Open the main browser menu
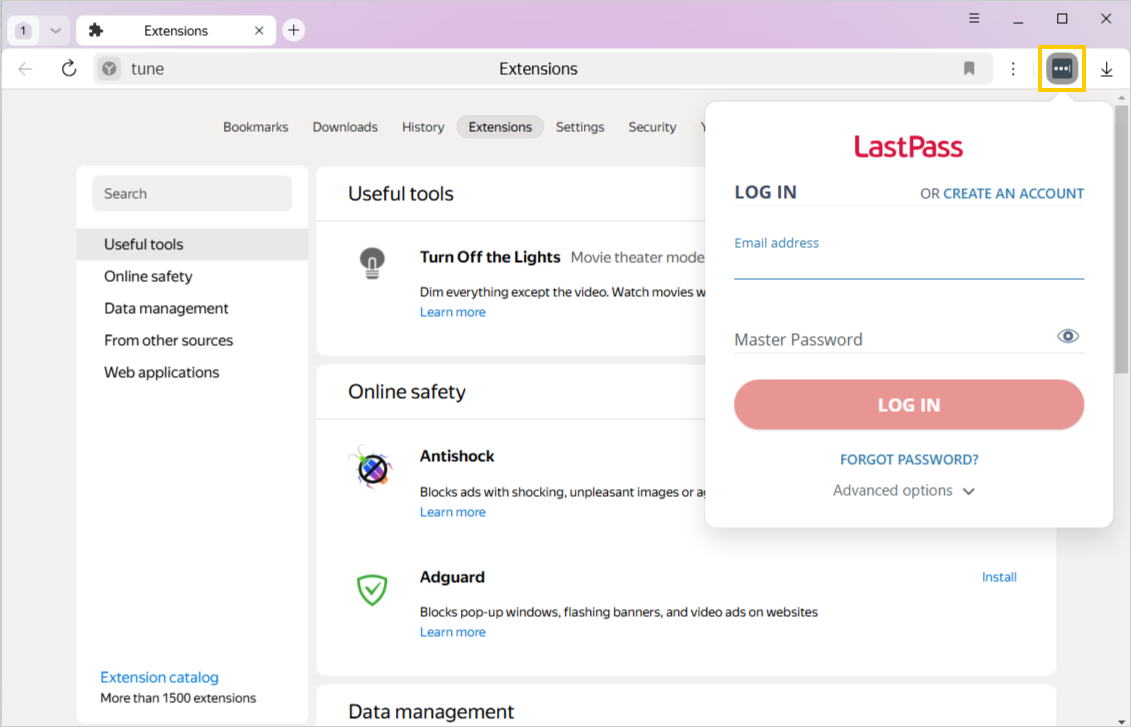1131x727 pixels. click(973, 18)
